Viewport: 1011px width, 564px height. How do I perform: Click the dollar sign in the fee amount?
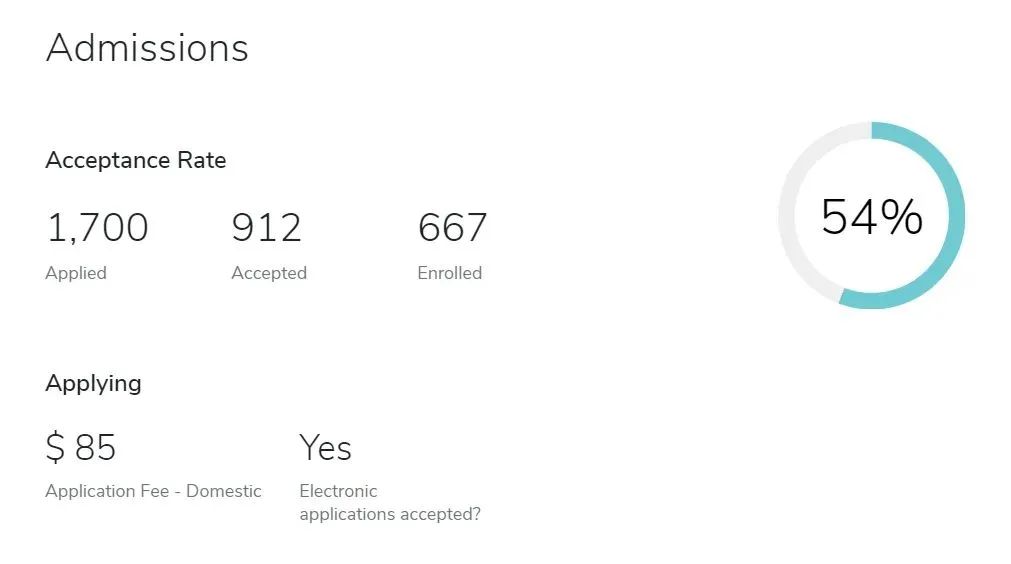55,447
